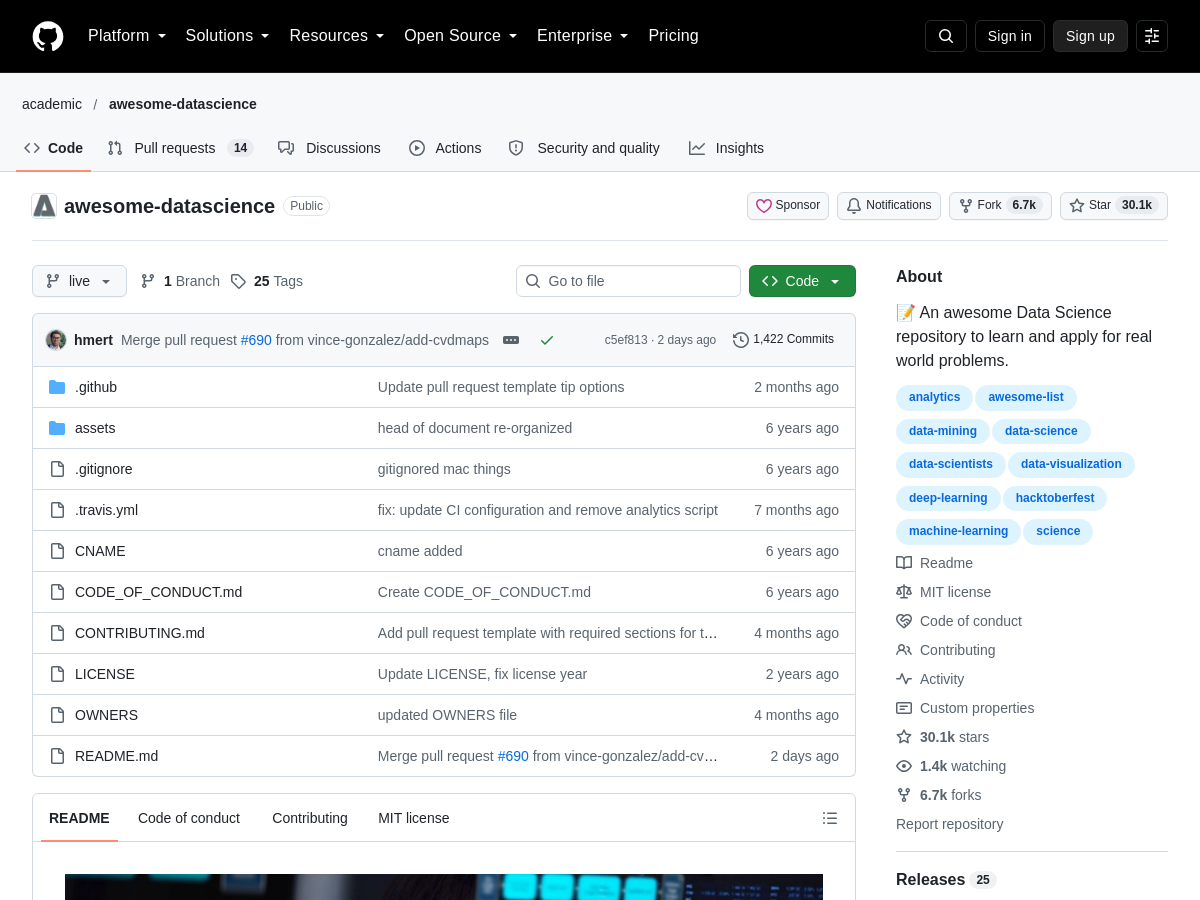Viewport: 1200px width, 900px height.
Task: Click the academic owner link
Action: pyautogui.click(x=52, y=104)
